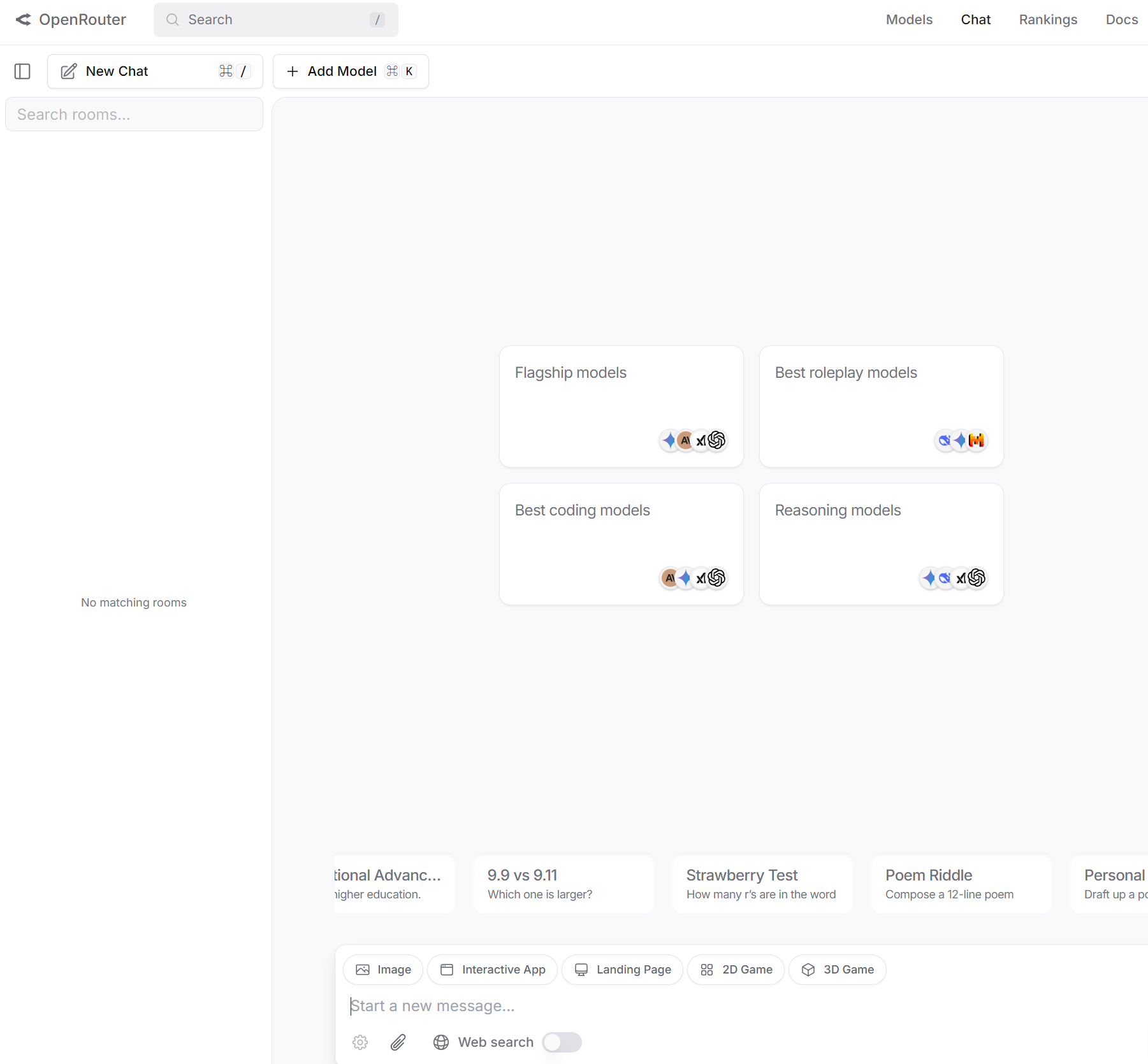Pick the Poem Riddle prompt

(x=962, y=884)
